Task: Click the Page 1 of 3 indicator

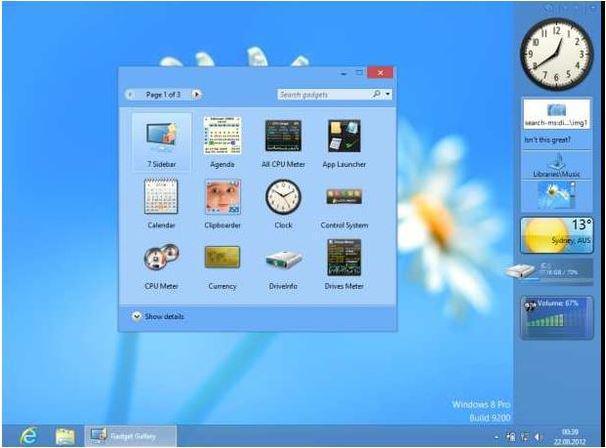Action: point(163,94)
